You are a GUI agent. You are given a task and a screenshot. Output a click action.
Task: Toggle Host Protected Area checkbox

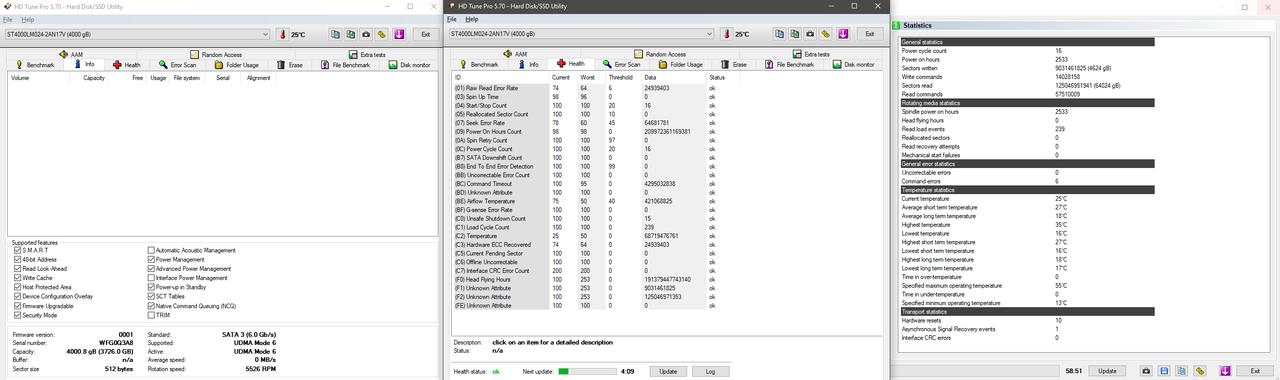pos(17,287)
